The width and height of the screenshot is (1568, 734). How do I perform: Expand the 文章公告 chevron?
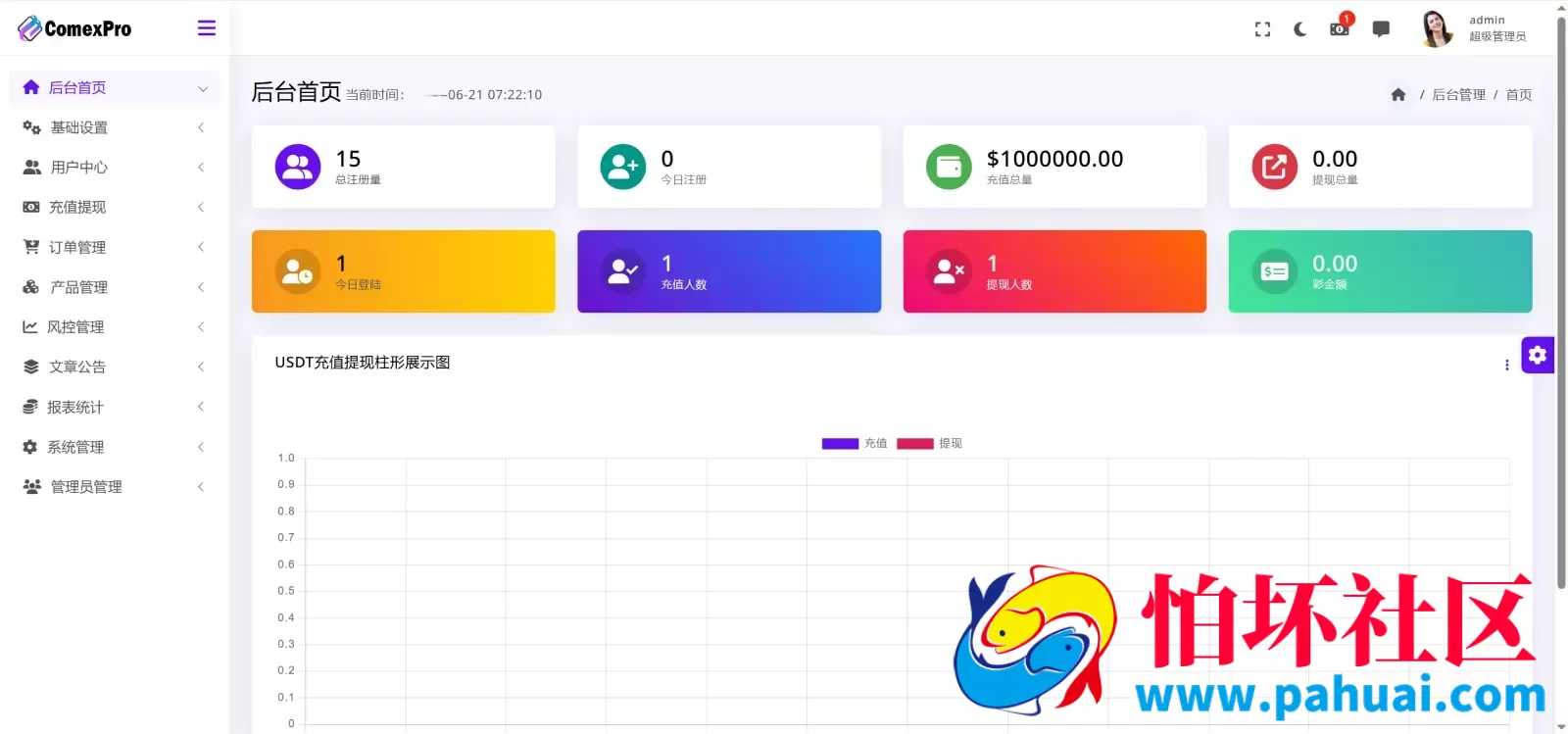pyautogui.click(x=201, y=367)
